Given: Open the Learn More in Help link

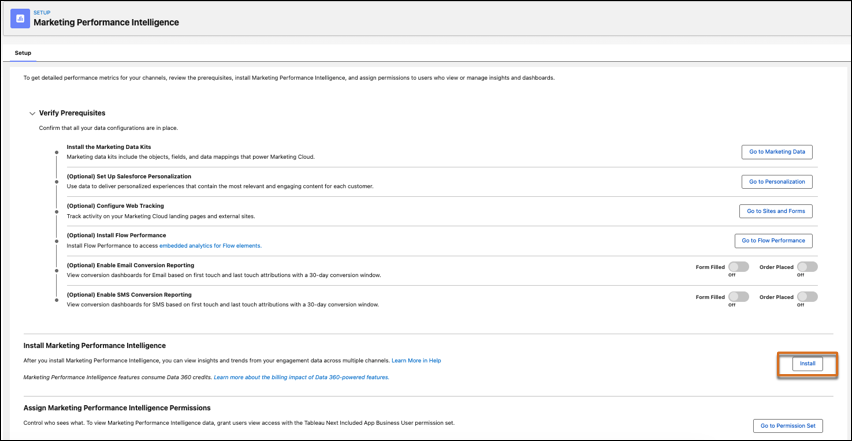Looking at the screenshot, I should coord(417,361).
